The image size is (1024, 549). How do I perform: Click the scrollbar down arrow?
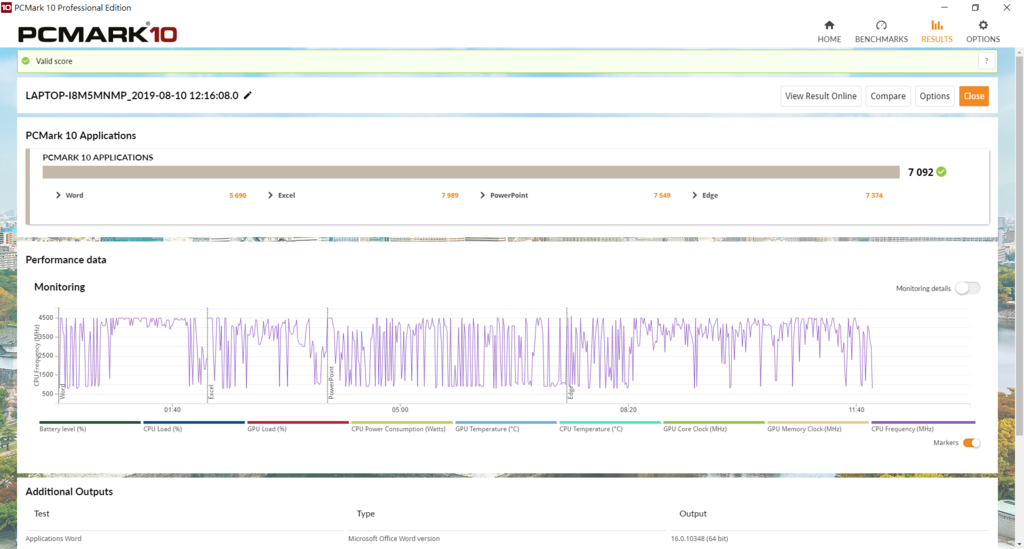1019,543
